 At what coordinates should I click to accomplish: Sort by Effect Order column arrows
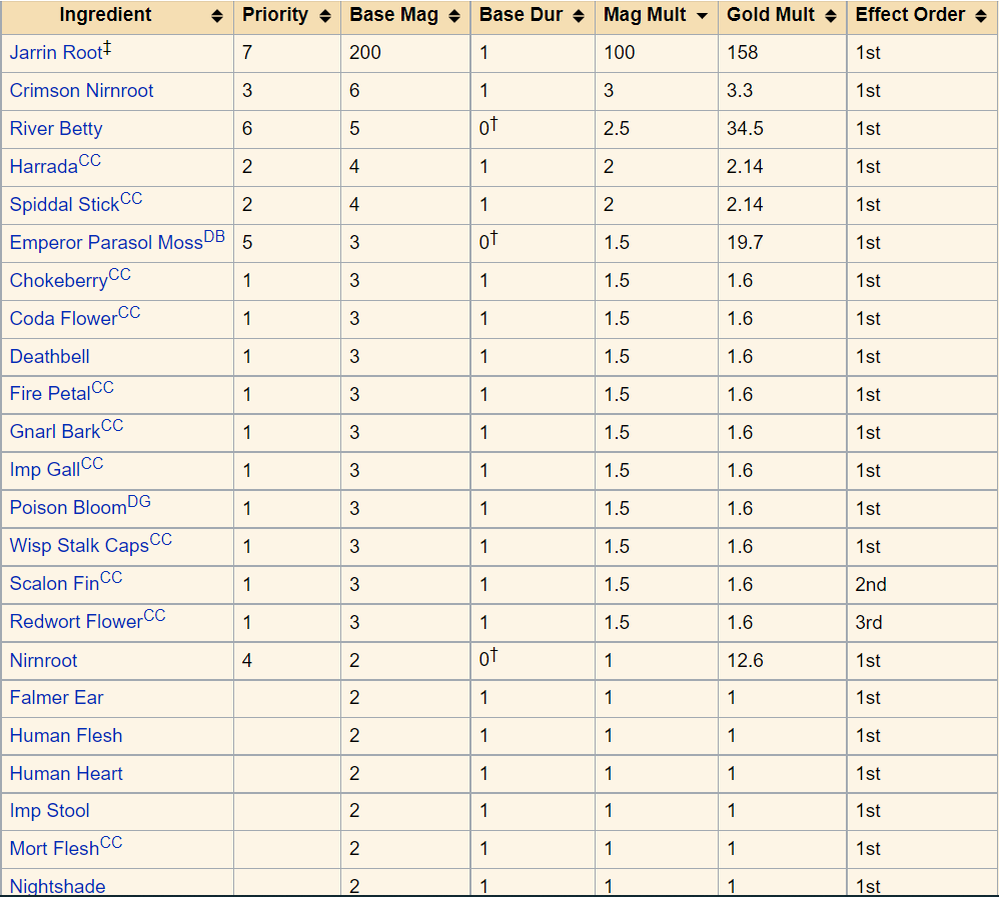click(981, 16)
